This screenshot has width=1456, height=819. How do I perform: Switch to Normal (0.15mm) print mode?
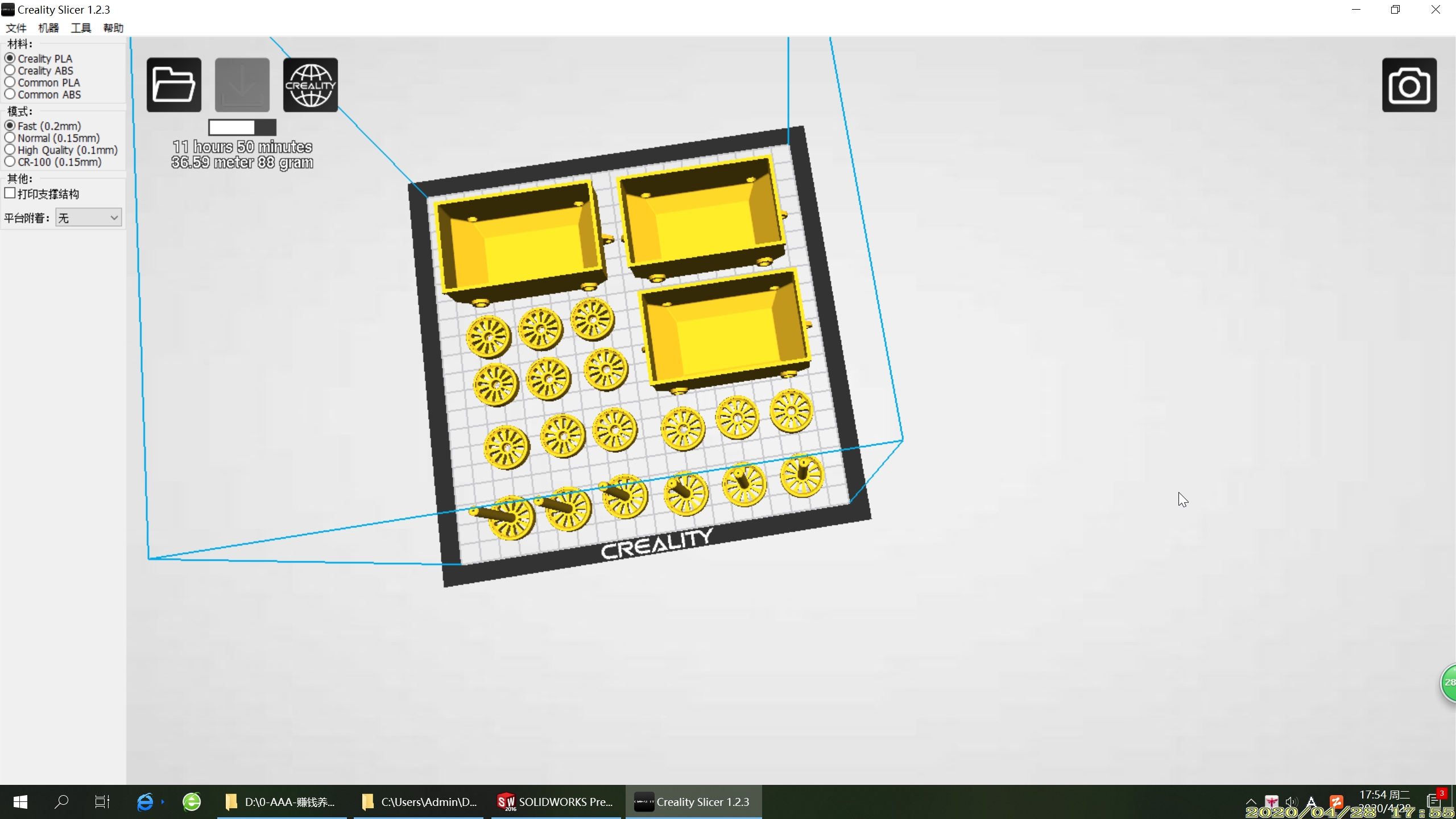52,138
